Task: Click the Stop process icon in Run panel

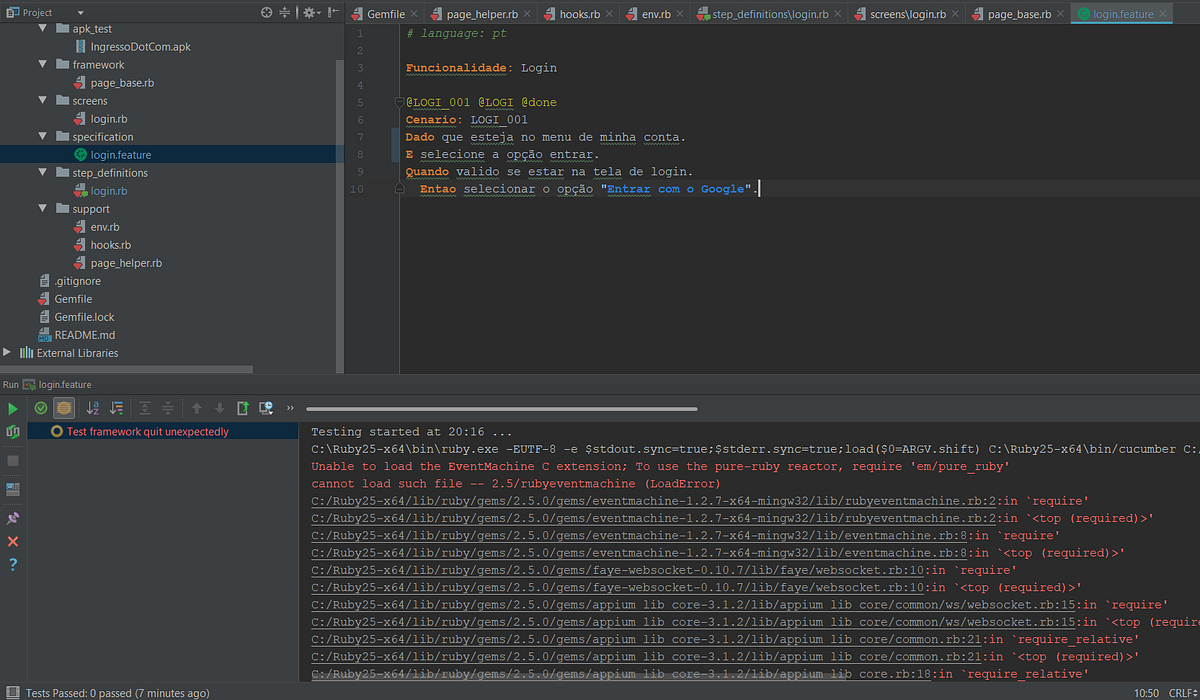Action: coord(13,460)
